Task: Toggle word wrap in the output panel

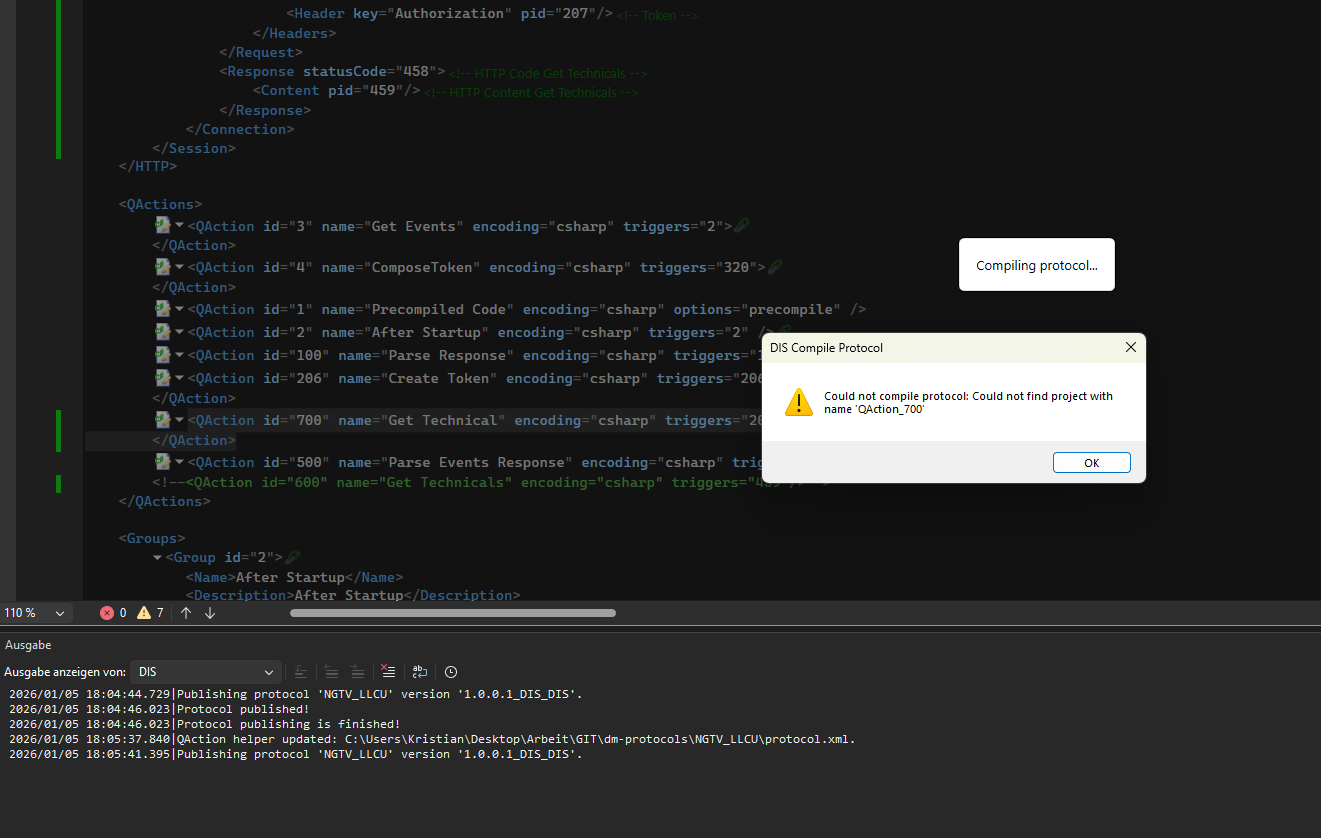Action: 420,672
